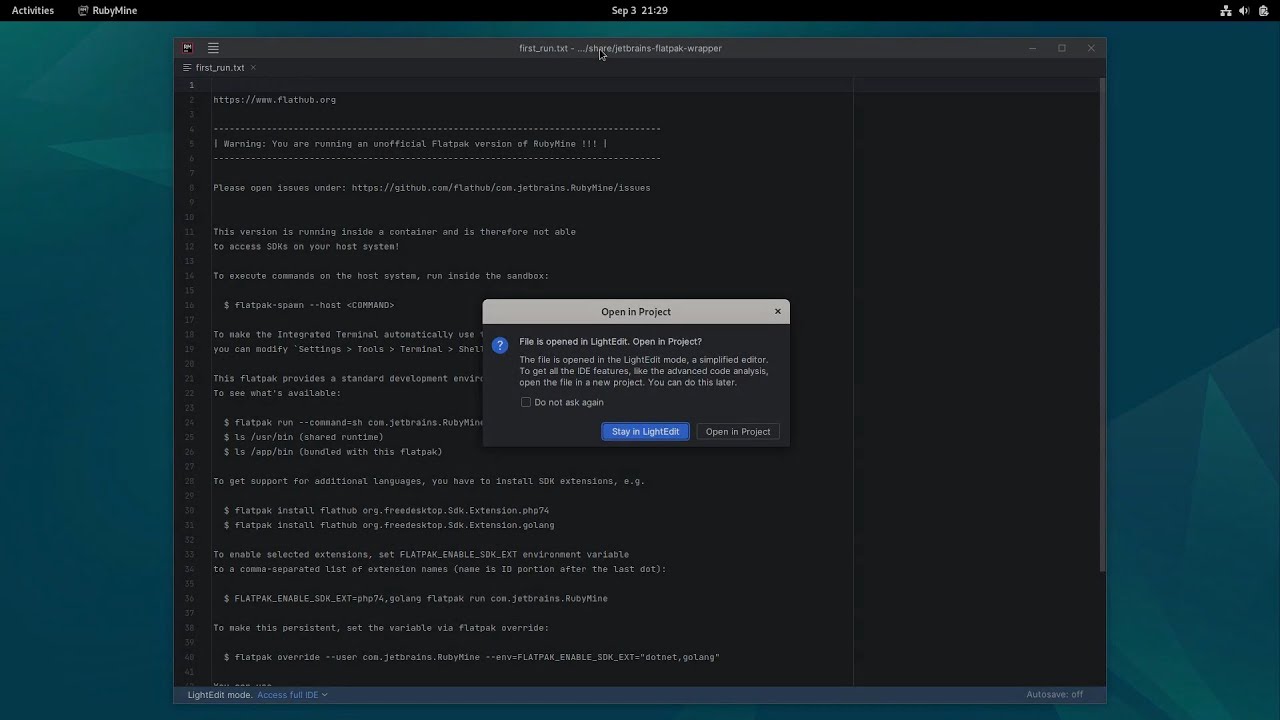Close the RubyMine window
1280x720 pixels.
click(x=1091, y=48)
